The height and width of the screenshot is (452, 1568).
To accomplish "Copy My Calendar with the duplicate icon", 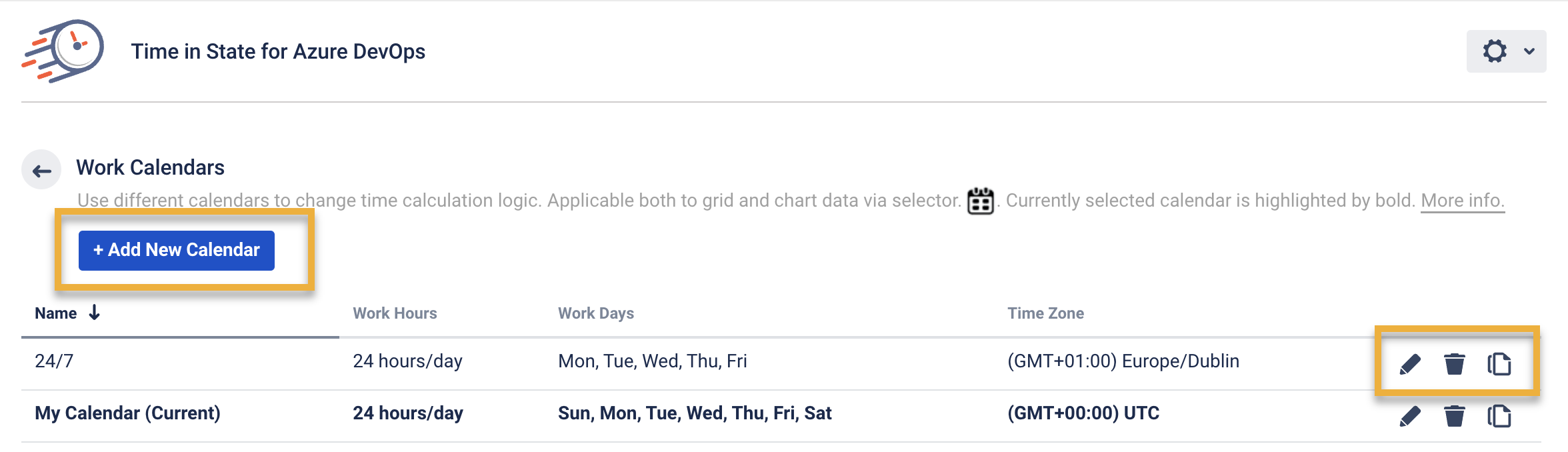I will [1499, 416].
